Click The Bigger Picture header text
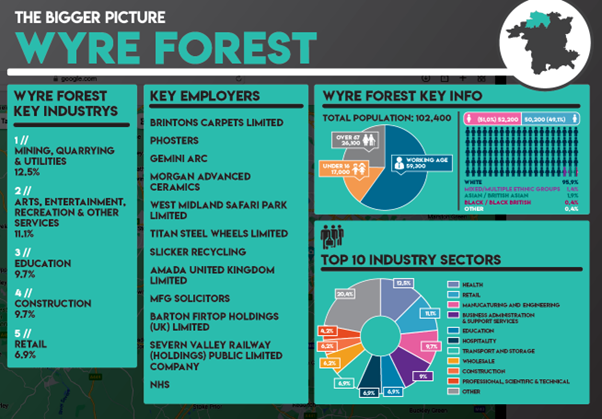602x419 pixels. pos(90,17)
